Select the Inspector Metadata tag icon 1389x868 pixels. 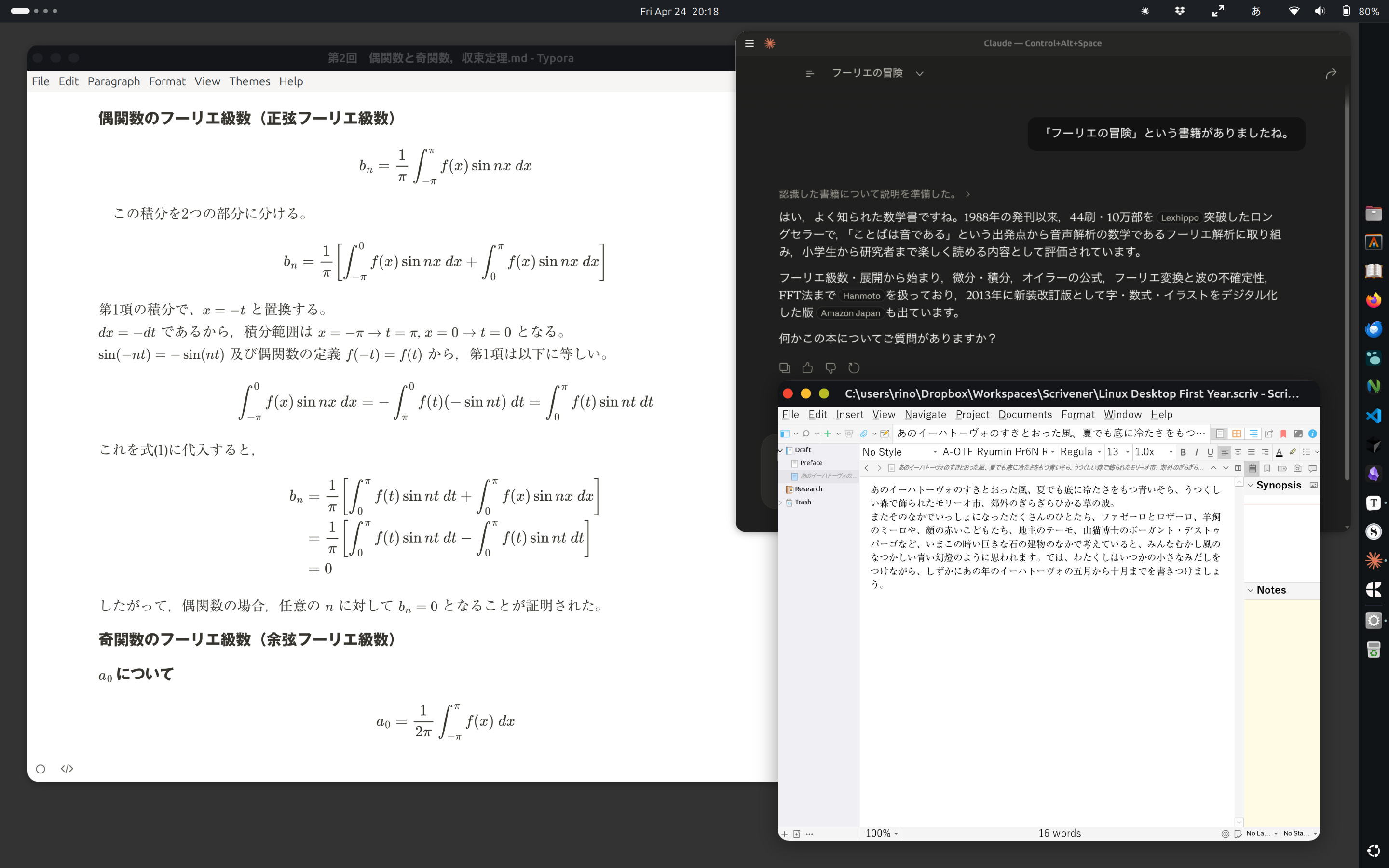click(1282, 468)
